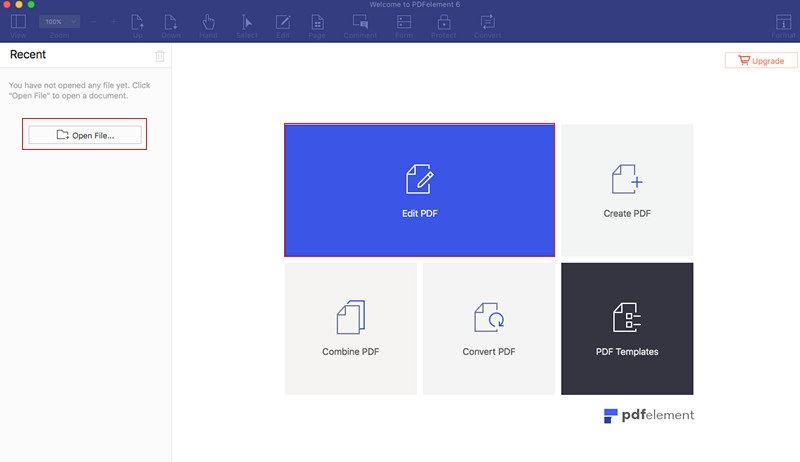The image size is (800, 462).
Task: Click the Convert toolbar icon
Action: 487,22
